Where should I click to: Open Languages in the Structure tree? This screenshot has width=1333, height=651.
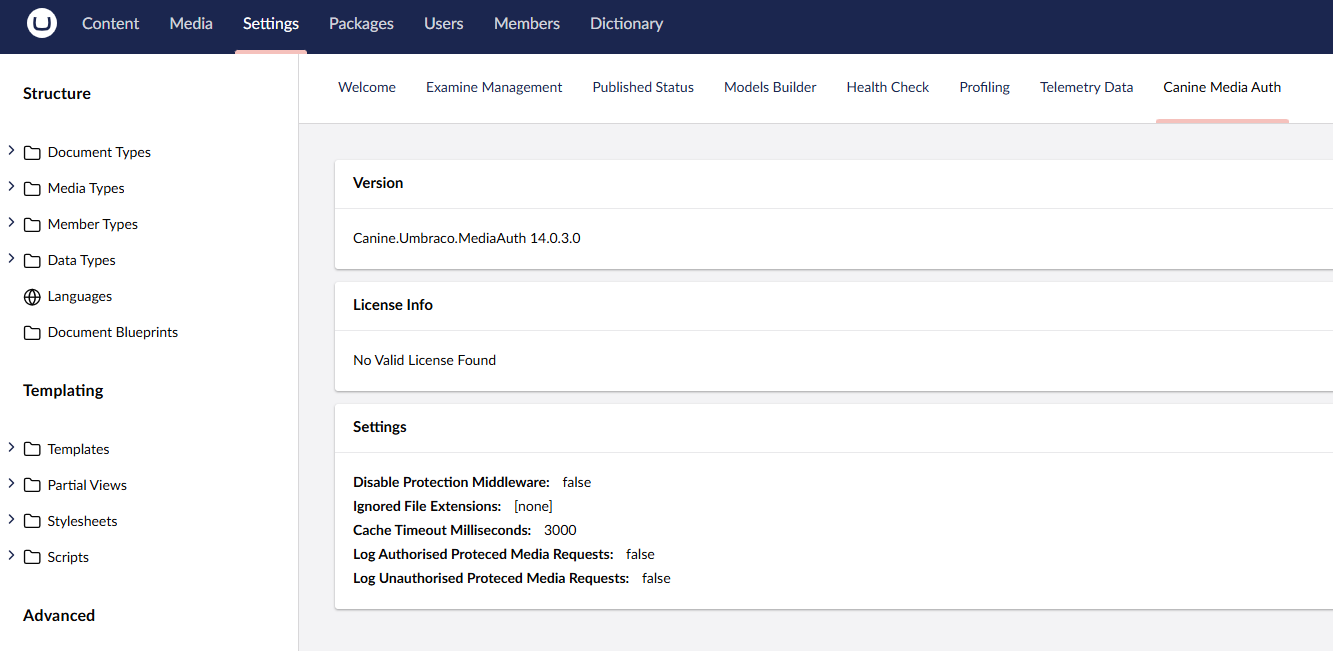point(80,297)
